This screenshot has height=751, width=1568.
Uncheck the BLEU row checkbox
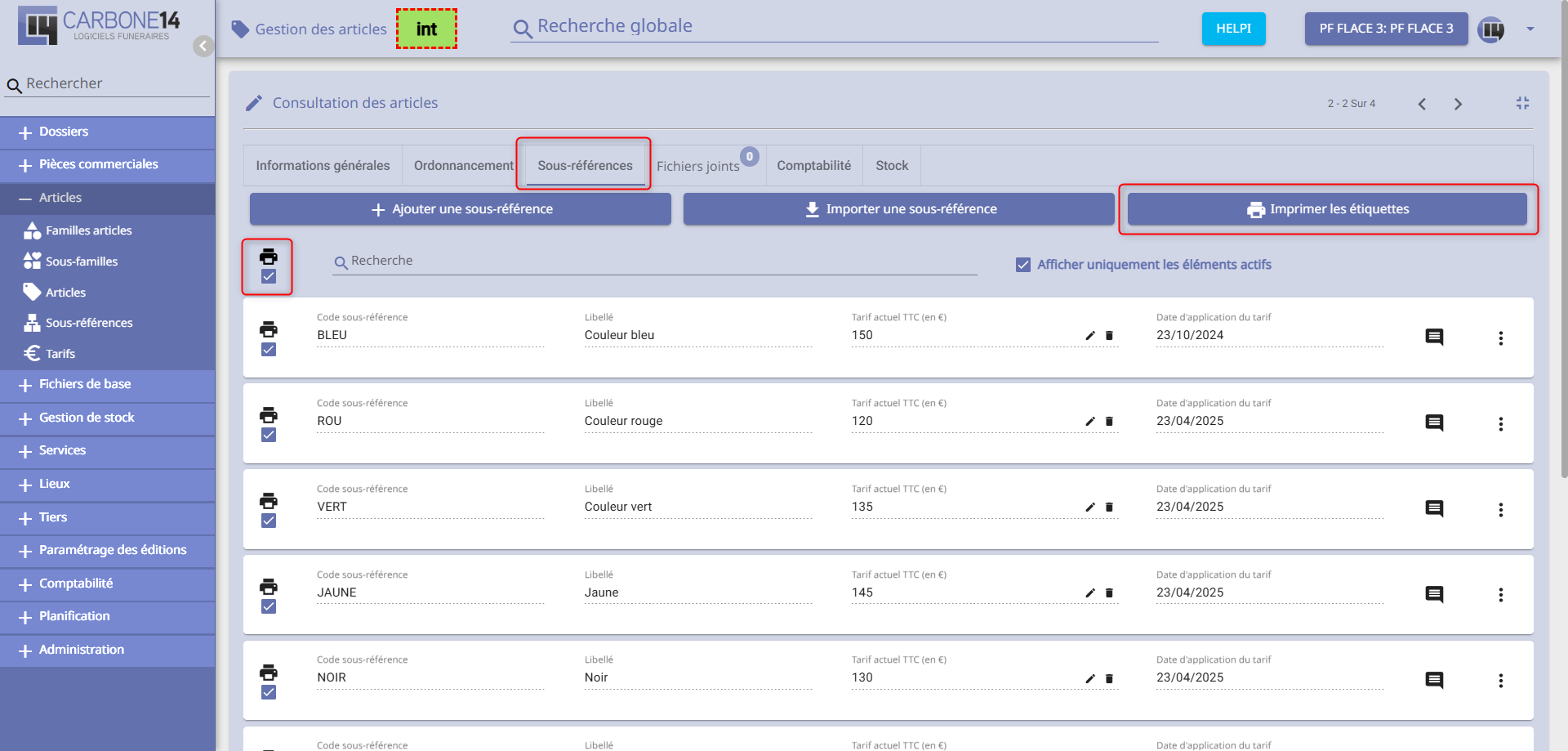[x=269, y=350]
